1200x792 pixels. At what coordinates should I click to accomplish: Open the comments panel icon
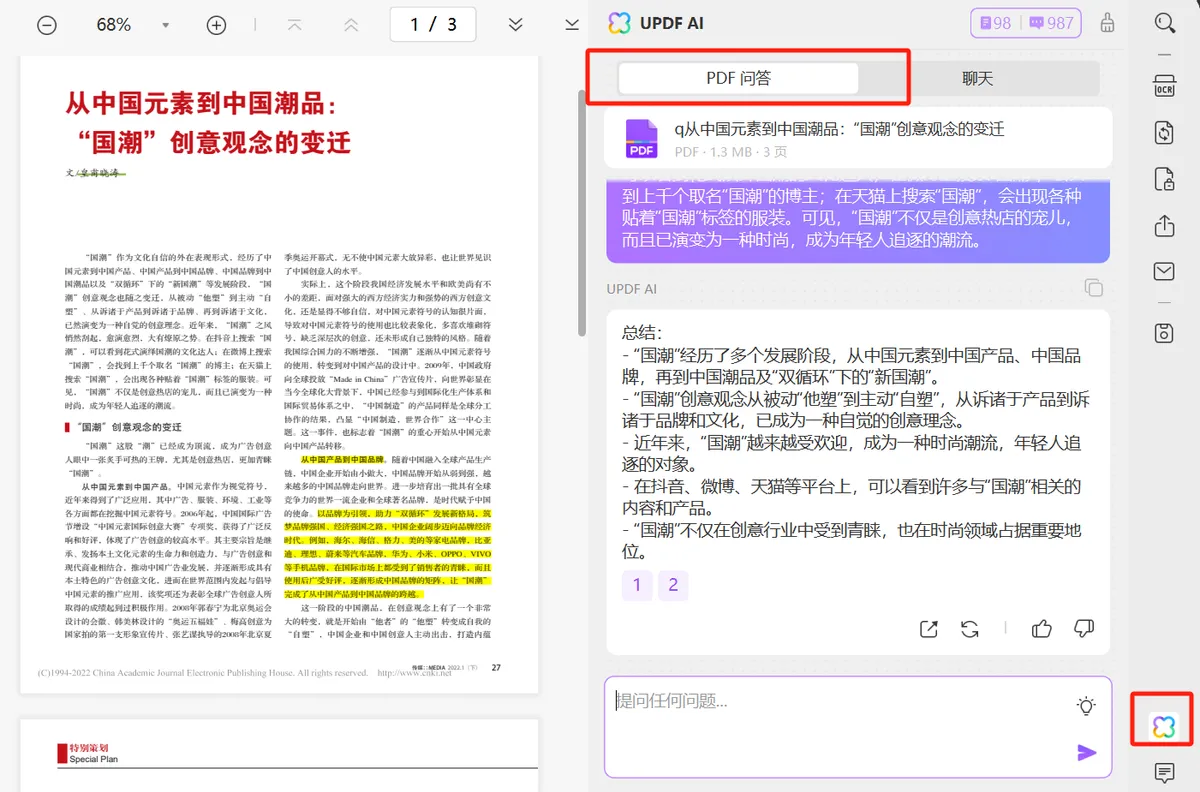coord(1164,772)
